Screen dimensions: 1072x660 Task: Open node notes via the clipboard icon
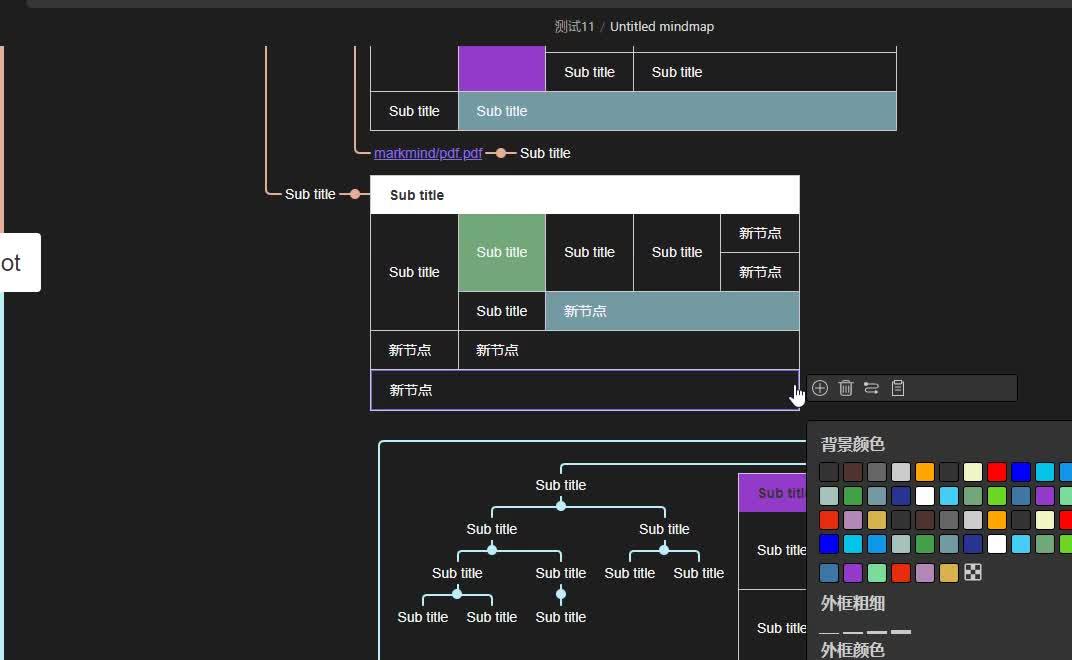897,388
